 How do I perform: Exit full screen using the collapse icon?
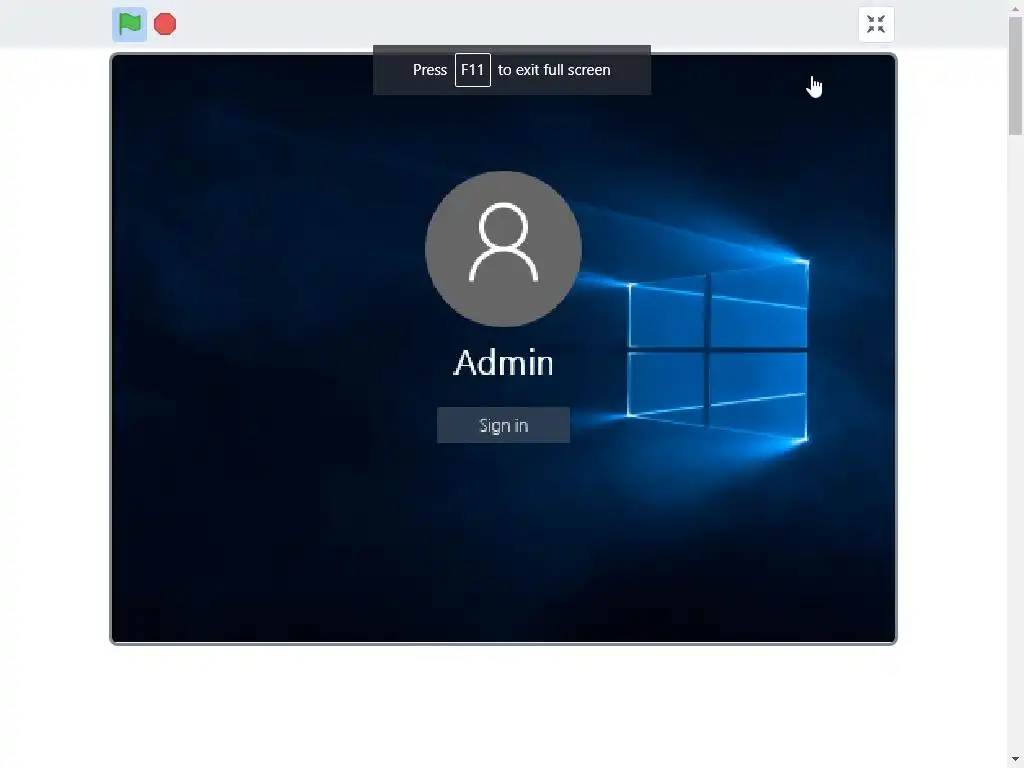pyautogui.click(x=876, y=24)
